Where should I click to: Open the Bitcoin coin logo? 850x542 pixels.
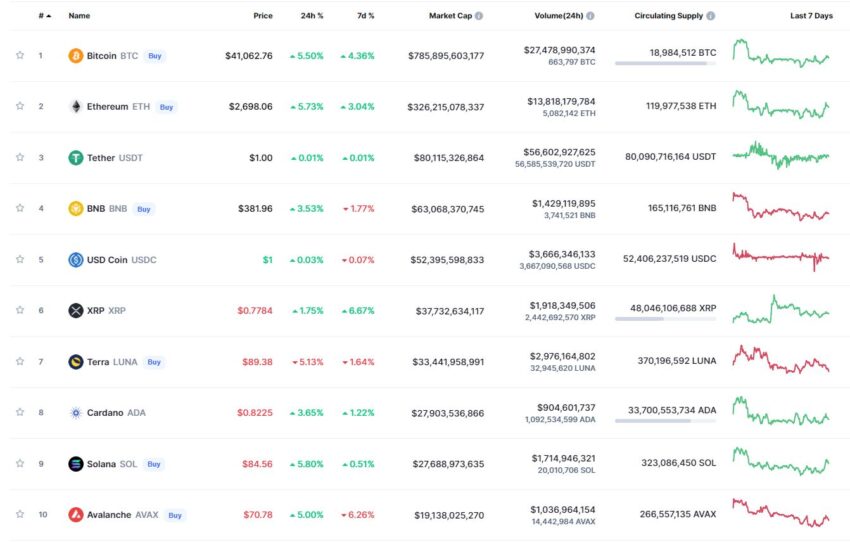75,56
